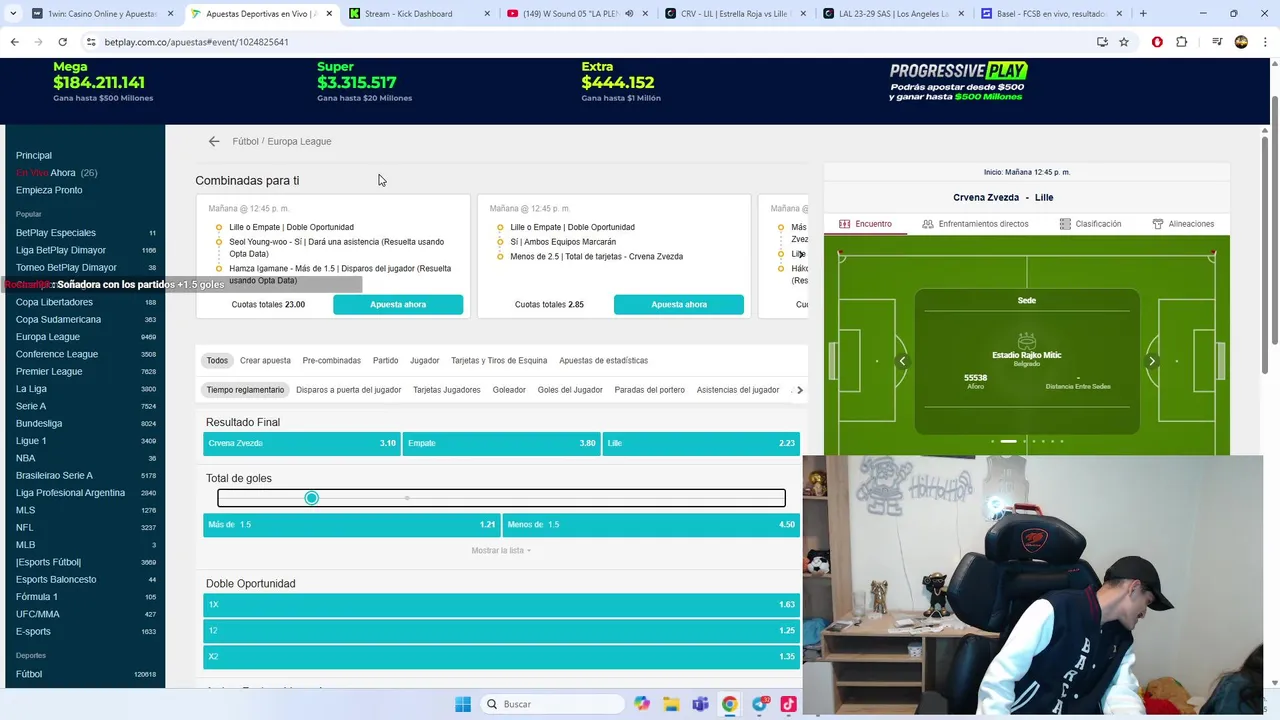Open BetPlay Especiales in the sidebar
Screen dimensions: 1280x720
[x=56, y=233]
